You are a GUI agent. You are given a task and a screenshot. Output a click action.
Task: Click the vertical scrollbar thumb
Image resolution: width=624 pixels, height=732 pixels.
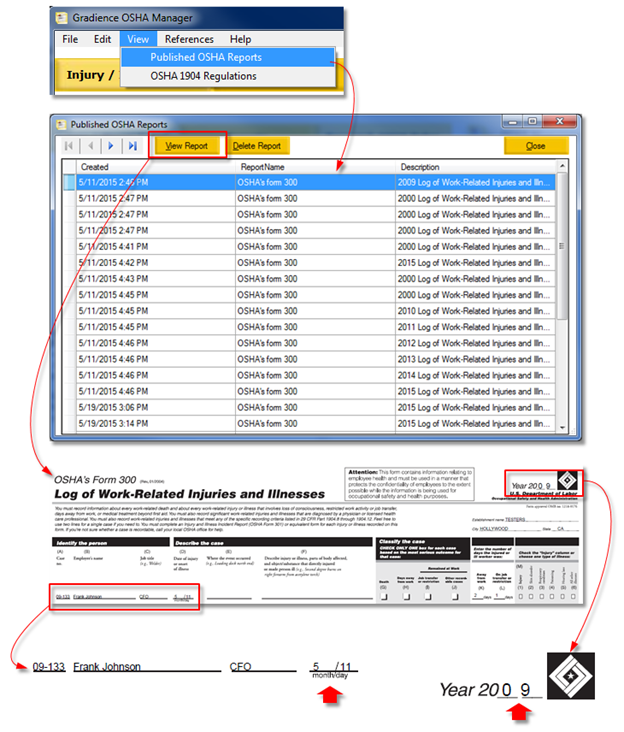(562, 246)
